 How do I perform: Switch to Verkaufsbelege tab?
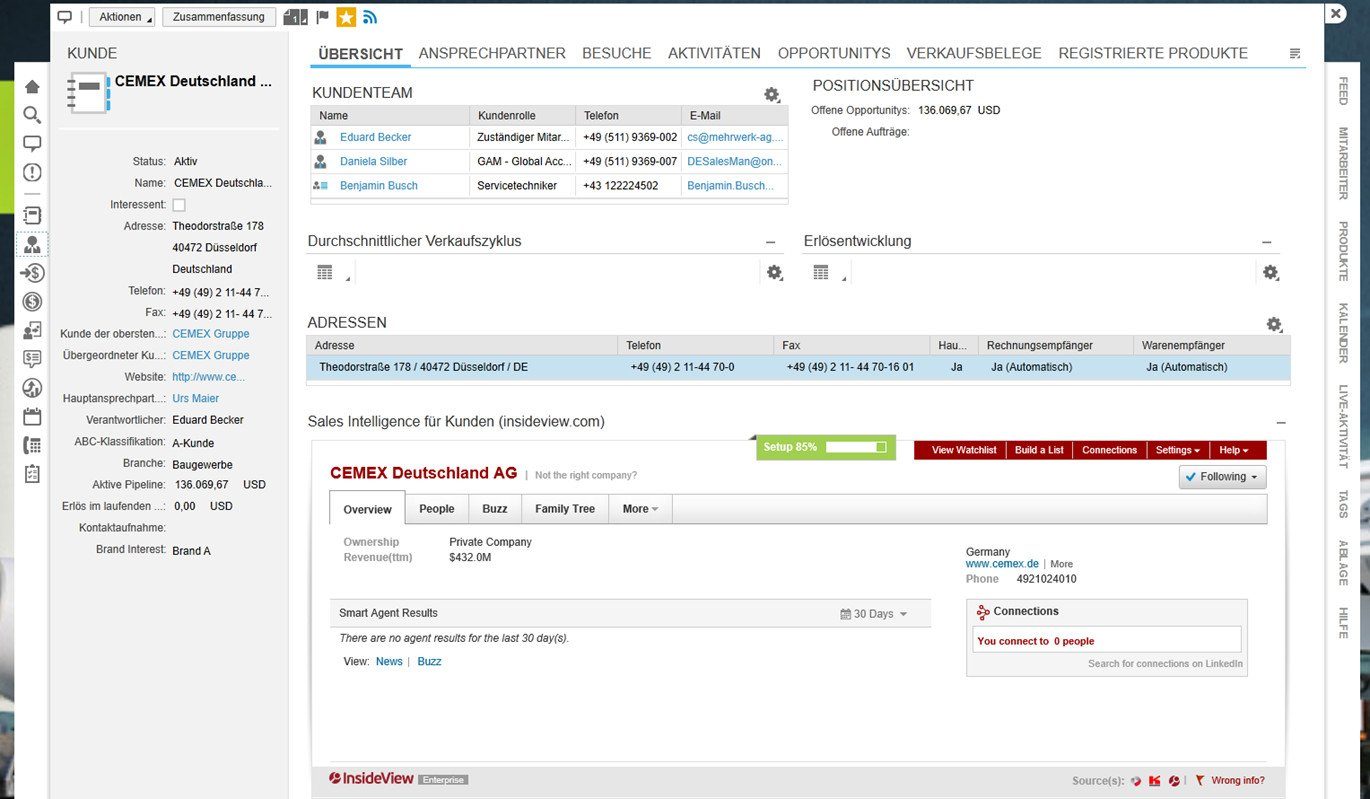pyautogui.click(x=974, y=53)
